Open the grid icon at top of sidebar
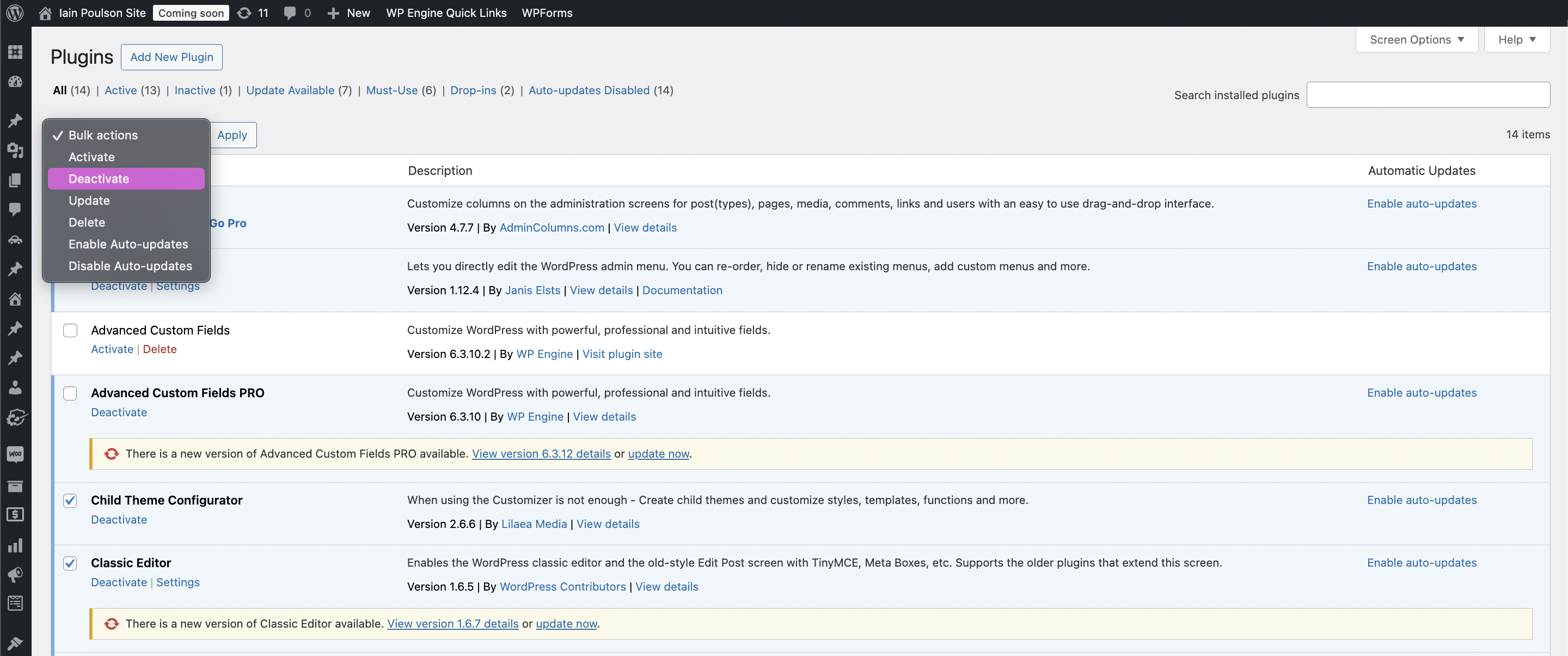The width and height of the screenshot is (1568, 656). click(x=15, y=52)
